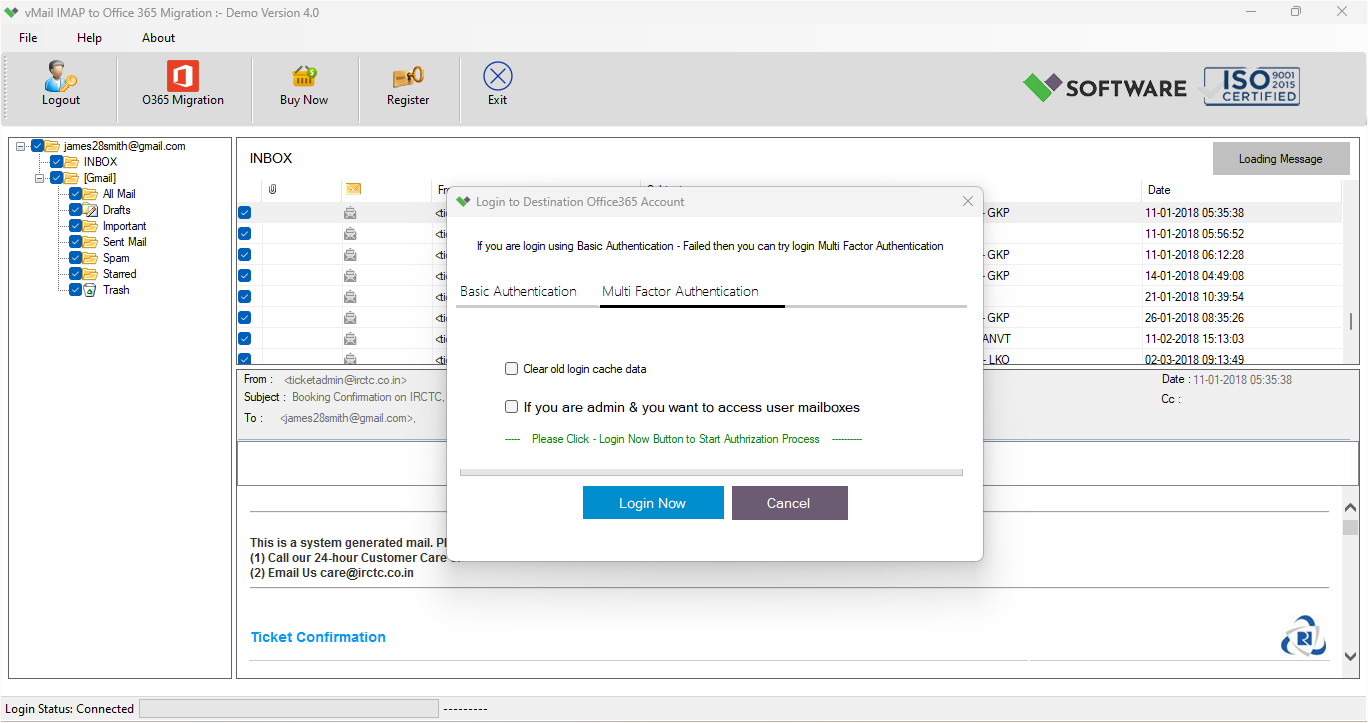Uncheck the Sent Mail folder checkbox

tap(76, 242)
